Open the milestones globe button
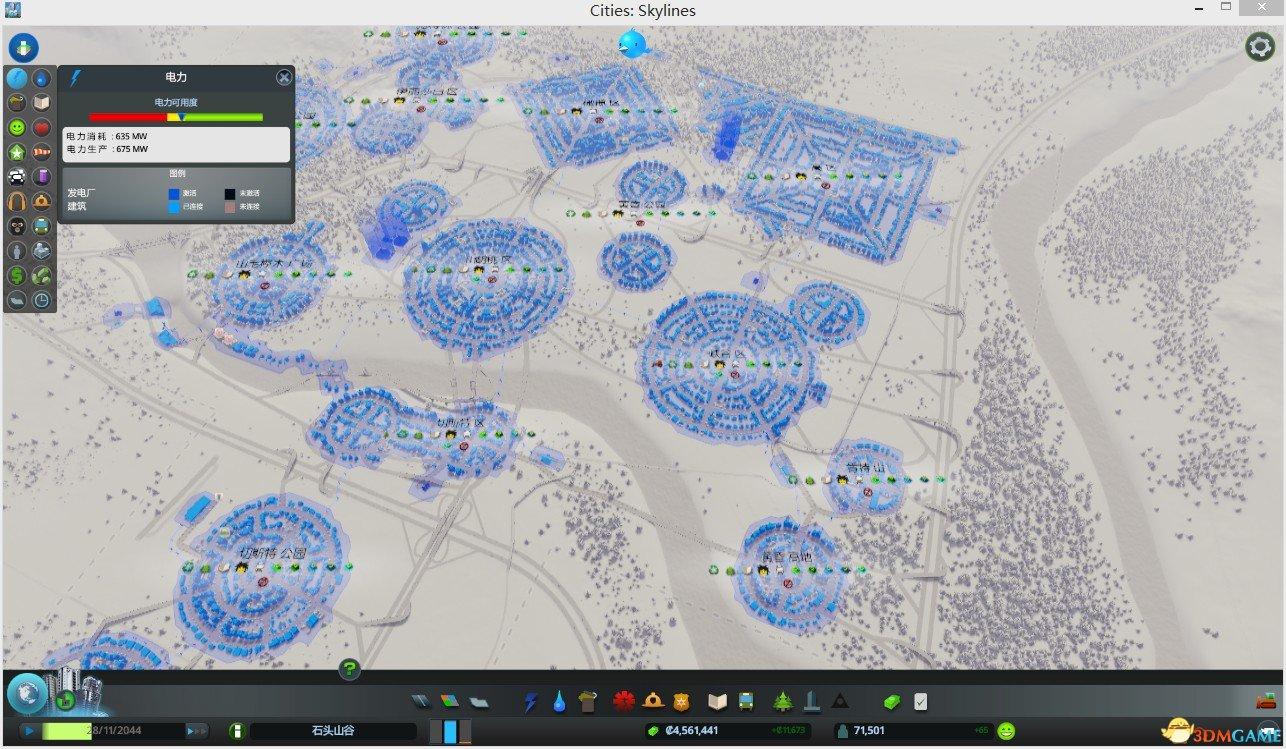The height and width of the screenshot is (749, 1286). 26,692
